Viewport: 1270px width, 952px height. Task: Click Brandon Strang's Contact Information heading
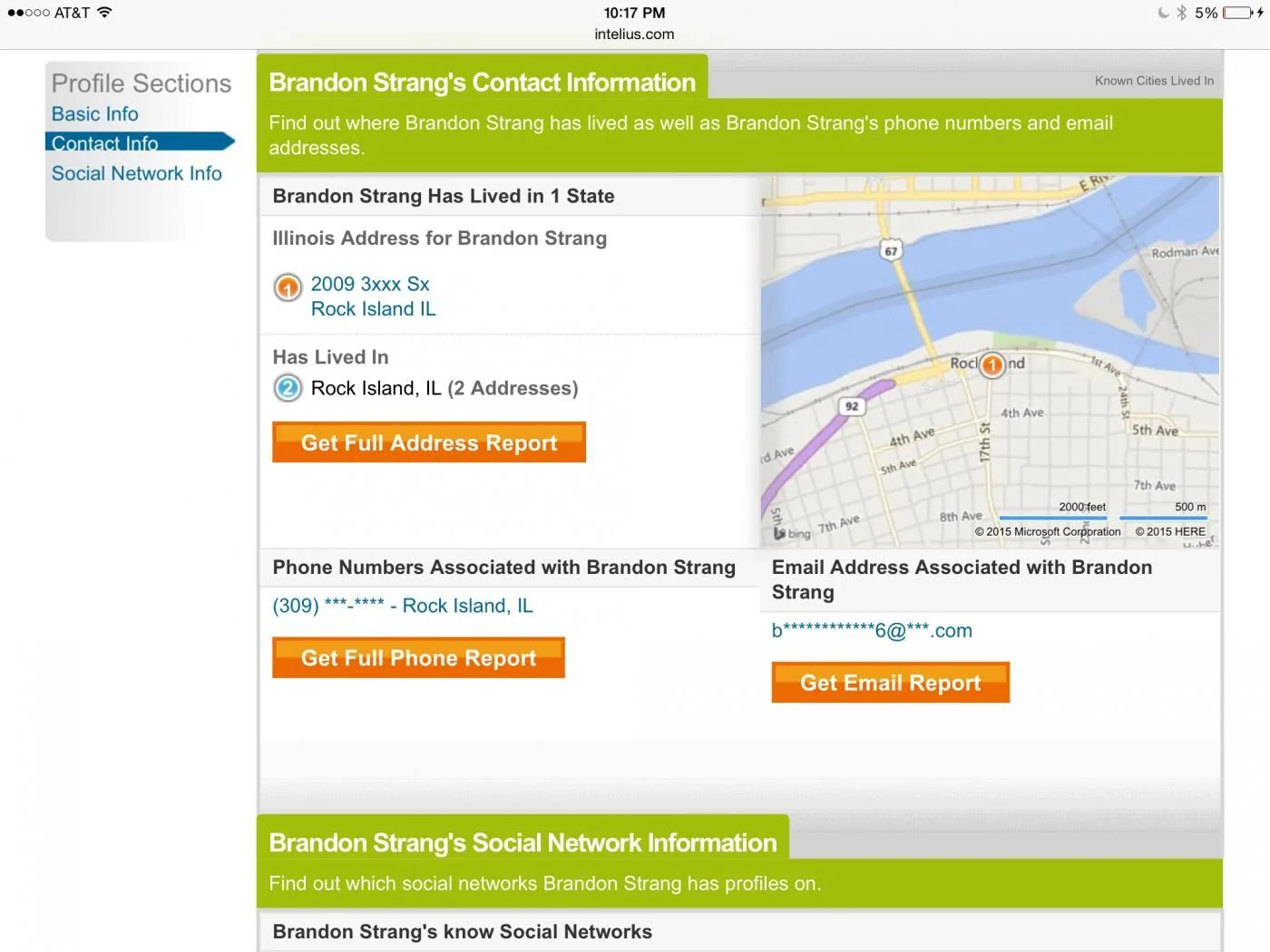coord(482,83)
